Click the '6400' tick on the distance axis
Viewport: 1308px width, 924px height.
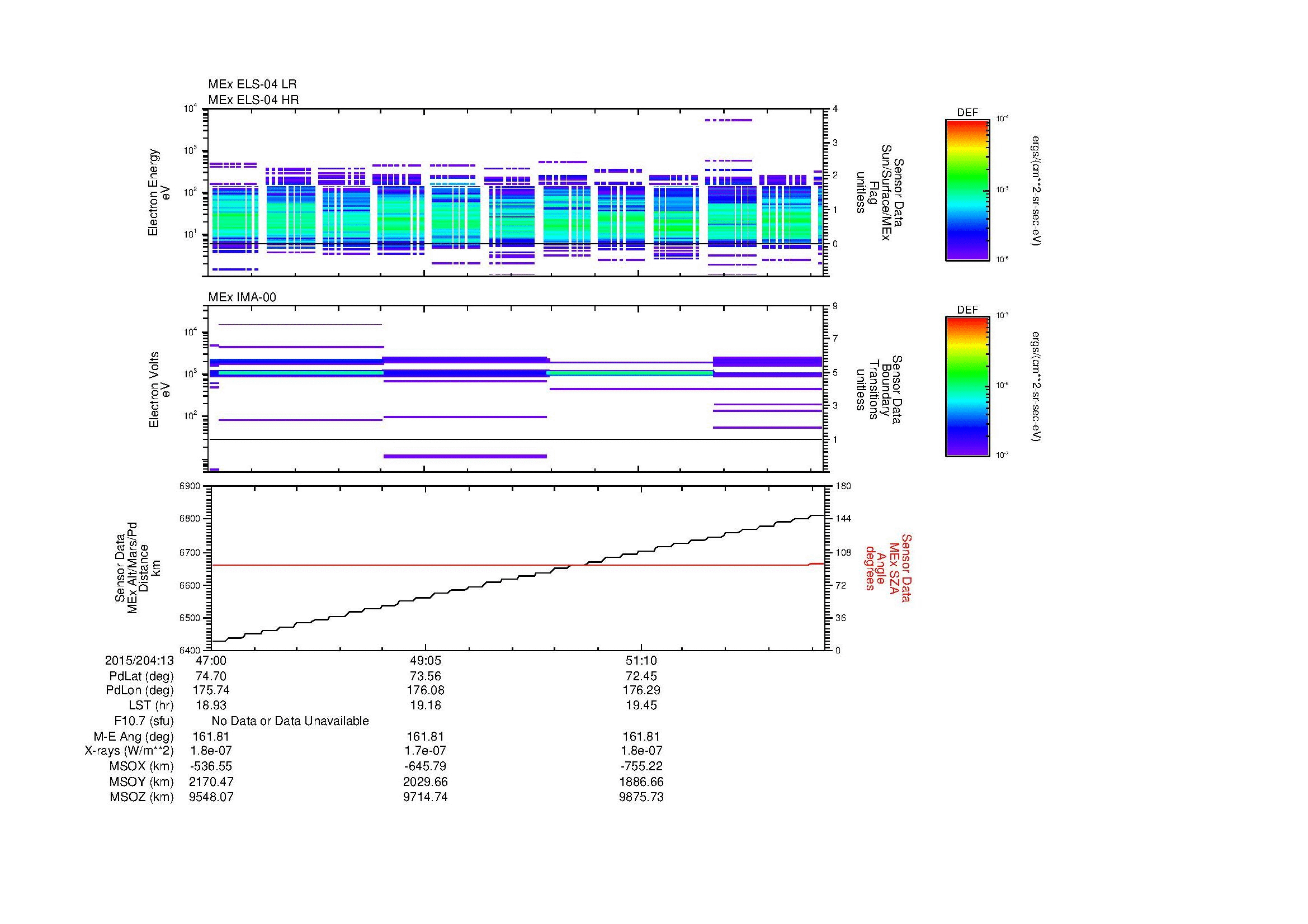pyautogui.click(x=190, y=651)
